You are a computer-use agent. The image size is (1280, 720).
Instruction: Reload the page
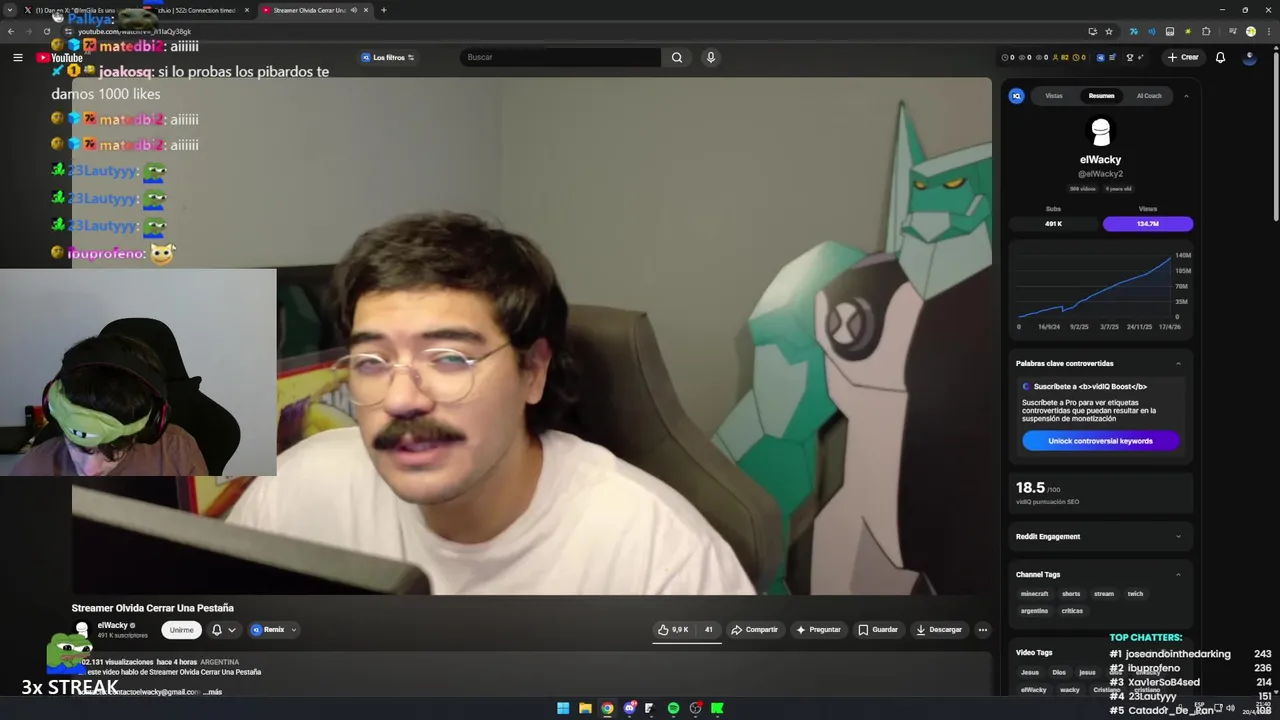pyautogui.click(x=46, y=31)
